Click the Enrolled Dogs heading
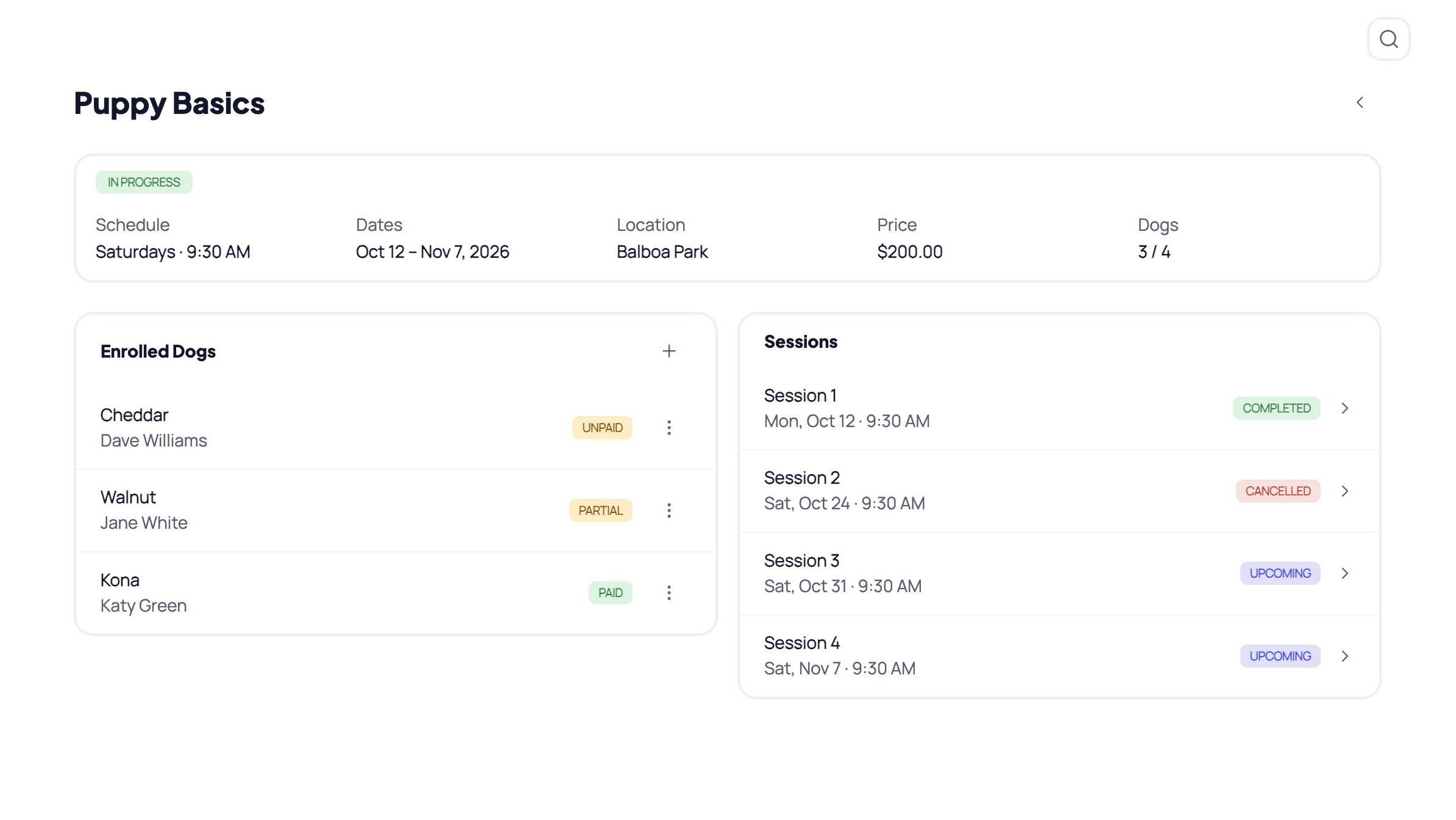The width and height of the screenshot is (1456, 820). [x=158, y=352]
